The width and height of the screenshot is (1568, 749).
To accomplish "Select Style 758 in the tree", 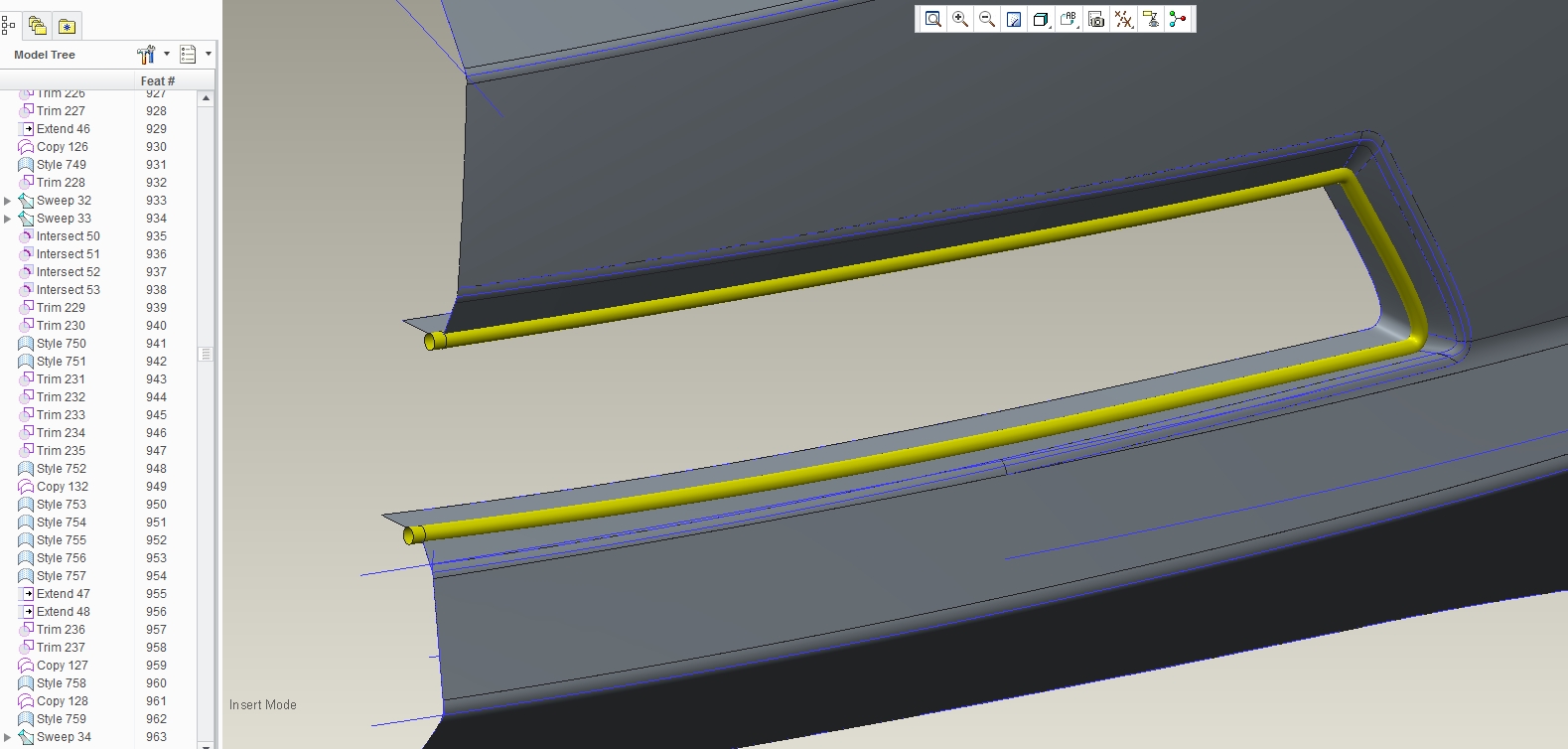I will [x=62, y=683].
